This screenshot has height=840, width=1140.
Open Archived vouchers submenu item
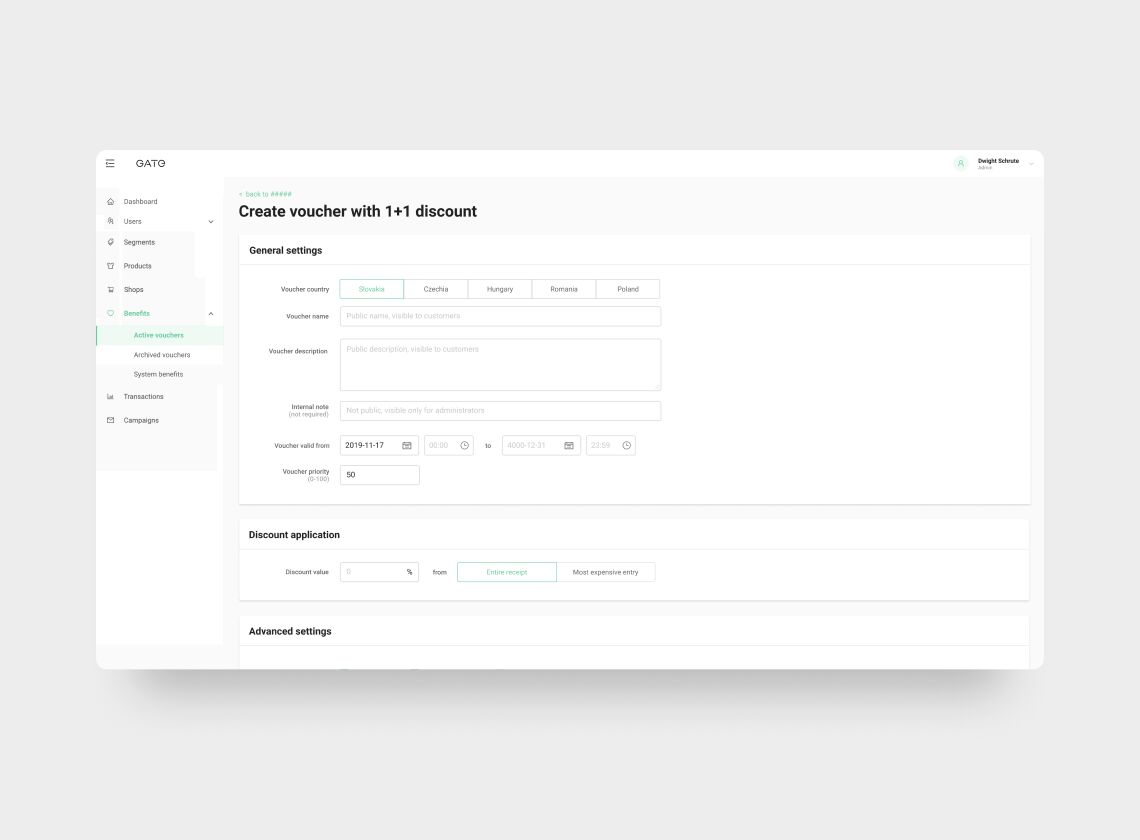click(161, 355)
